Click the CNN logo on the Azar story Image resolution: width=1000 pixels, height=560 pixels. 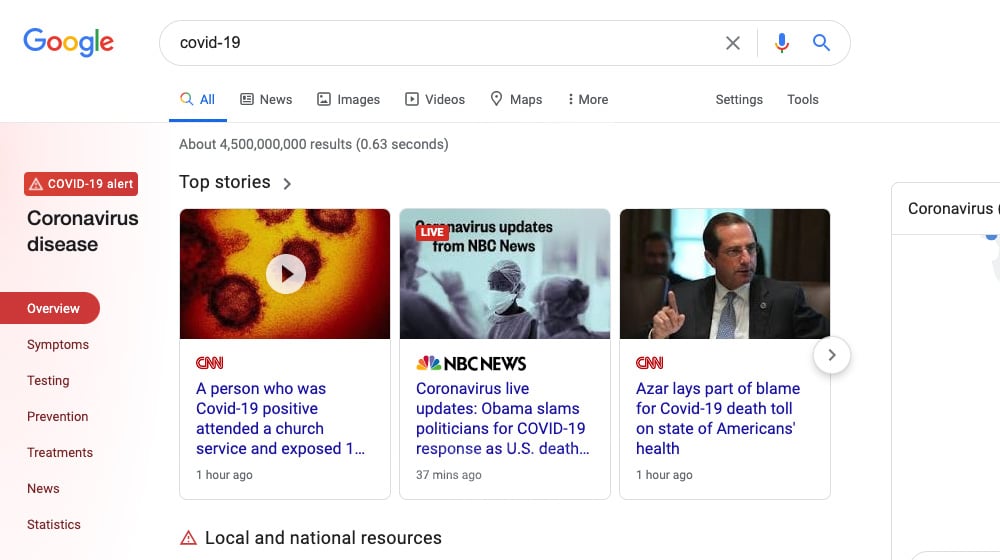(649, 363)
